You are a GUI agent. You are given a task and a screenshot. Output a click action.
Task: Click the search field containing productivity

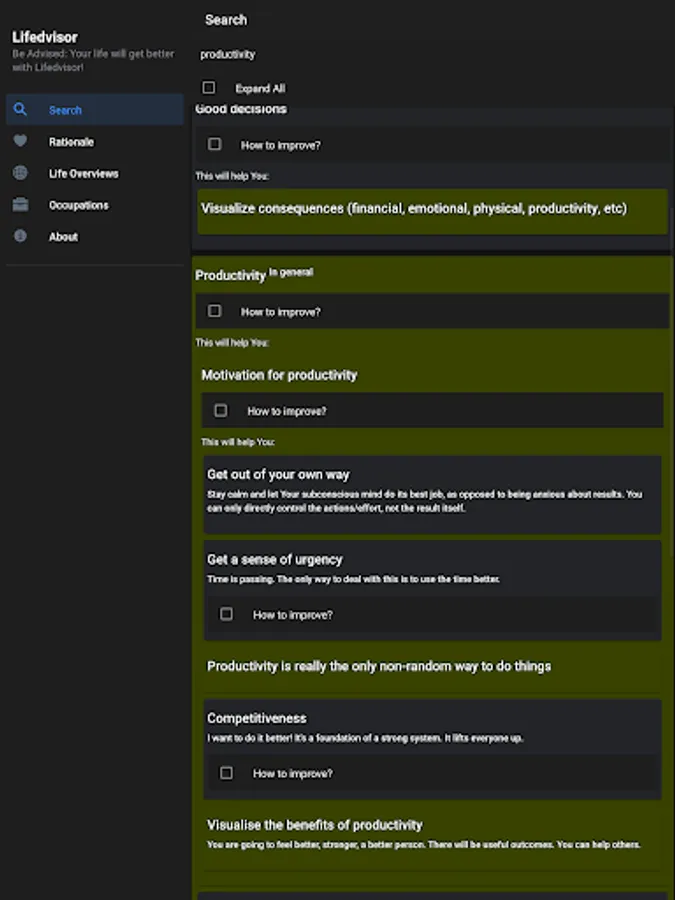[x=400, y=54]
